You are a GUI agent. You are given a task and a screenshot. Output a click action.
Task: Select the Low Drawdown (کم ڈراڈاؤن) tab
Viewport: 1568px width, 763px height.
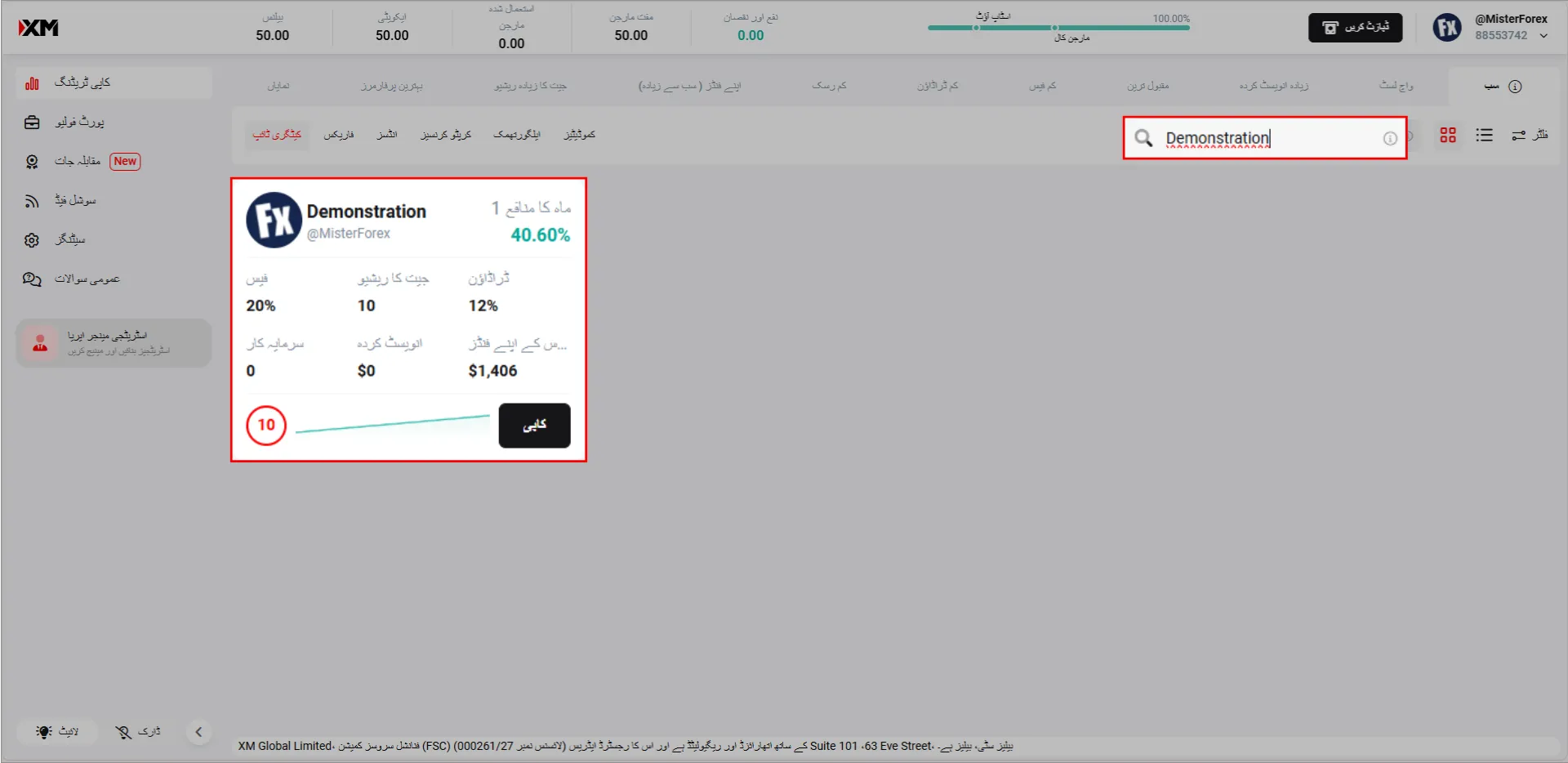click(x=938, y=86)
